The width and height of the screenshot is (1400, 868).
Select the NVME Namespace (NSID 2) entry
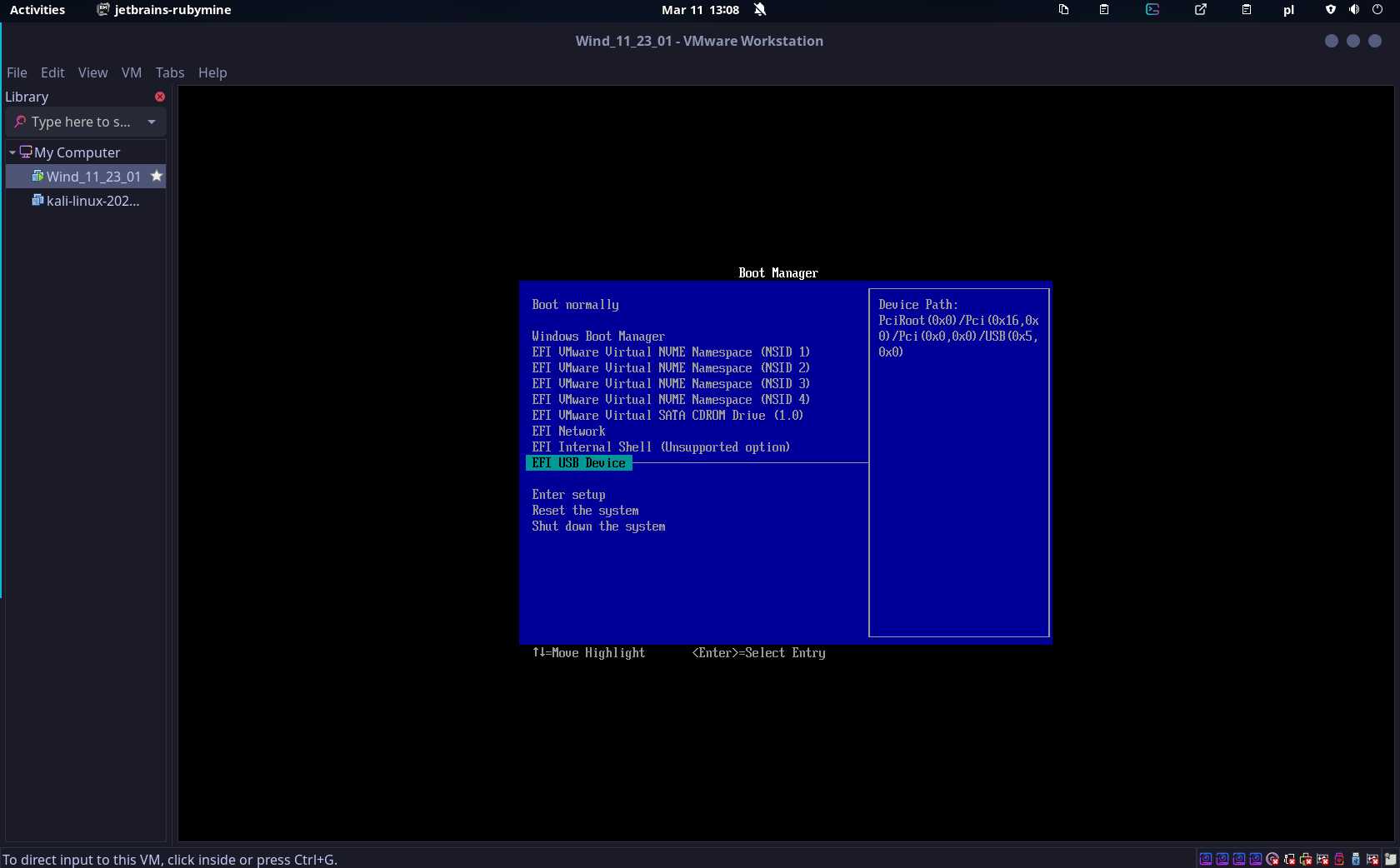tap(671, 368)
